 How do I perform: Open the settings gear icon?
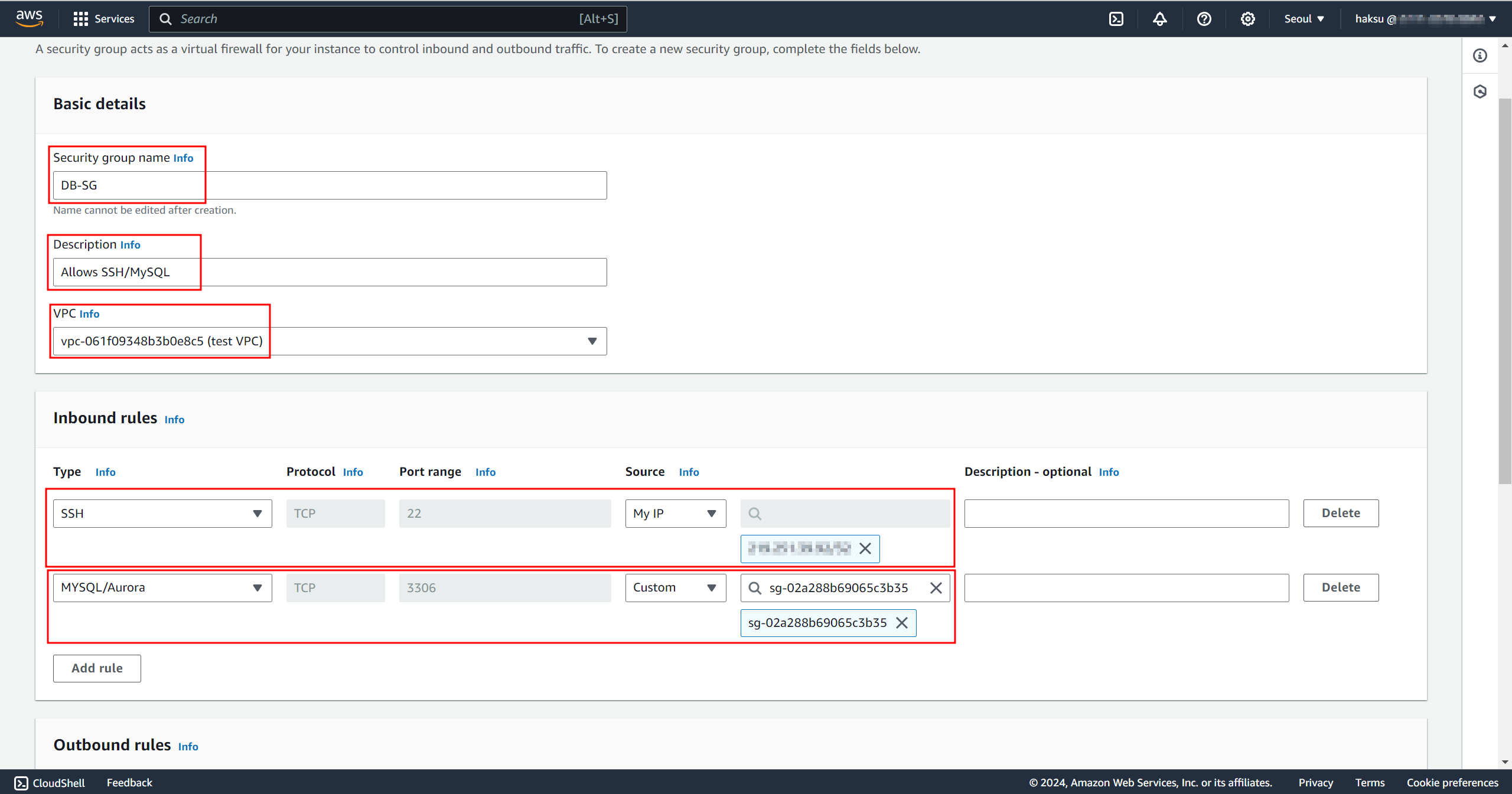point(1247,19)
